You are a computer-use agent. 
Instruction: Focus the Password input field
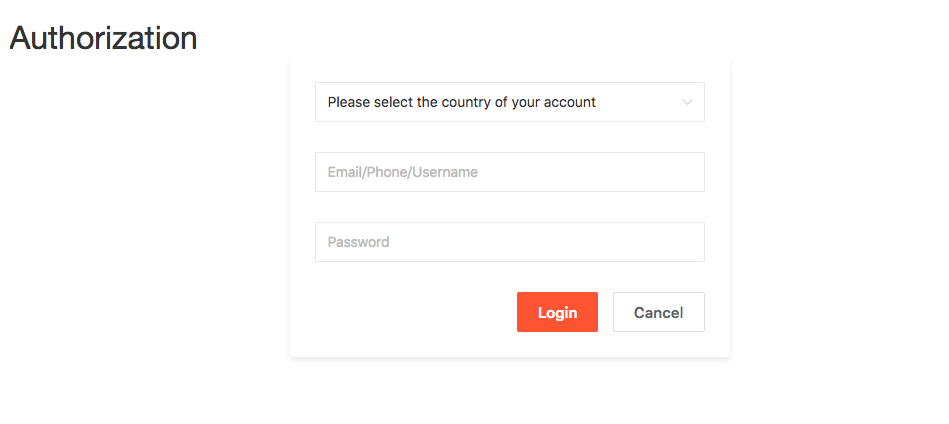point(509,242)
